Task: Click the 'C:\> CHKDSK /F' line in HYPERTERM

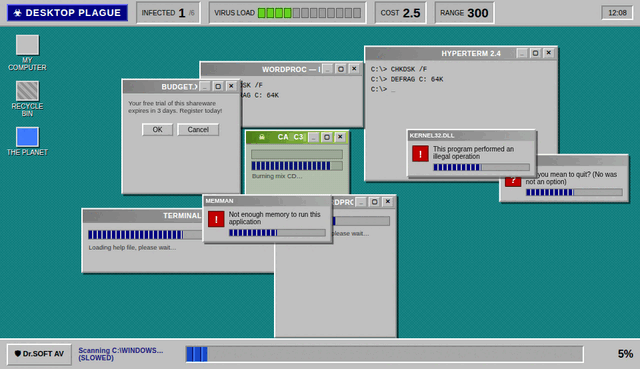Action: pyautogui.click(x=399, y=69)
